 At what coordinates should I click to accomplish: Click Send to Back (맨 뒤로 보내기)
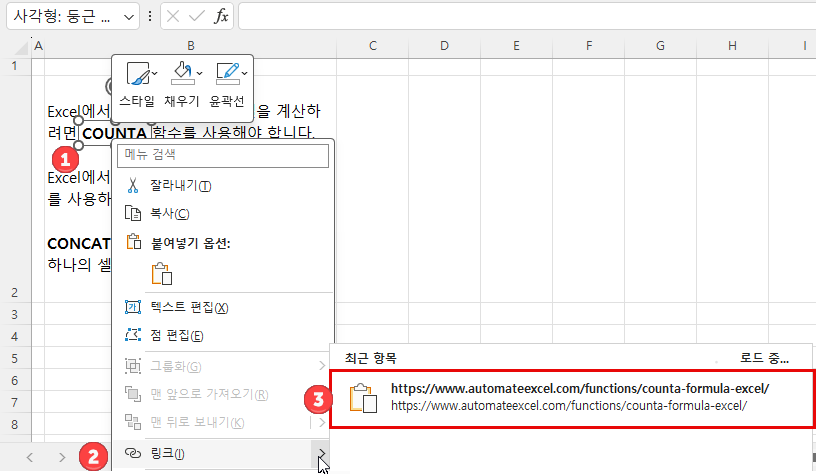click(223, 422)
